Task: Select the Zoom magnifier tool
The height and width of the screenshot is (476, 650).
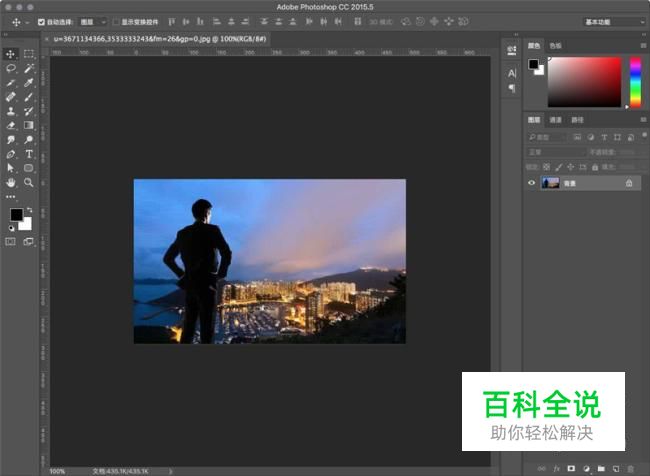Action: [29, 183]
